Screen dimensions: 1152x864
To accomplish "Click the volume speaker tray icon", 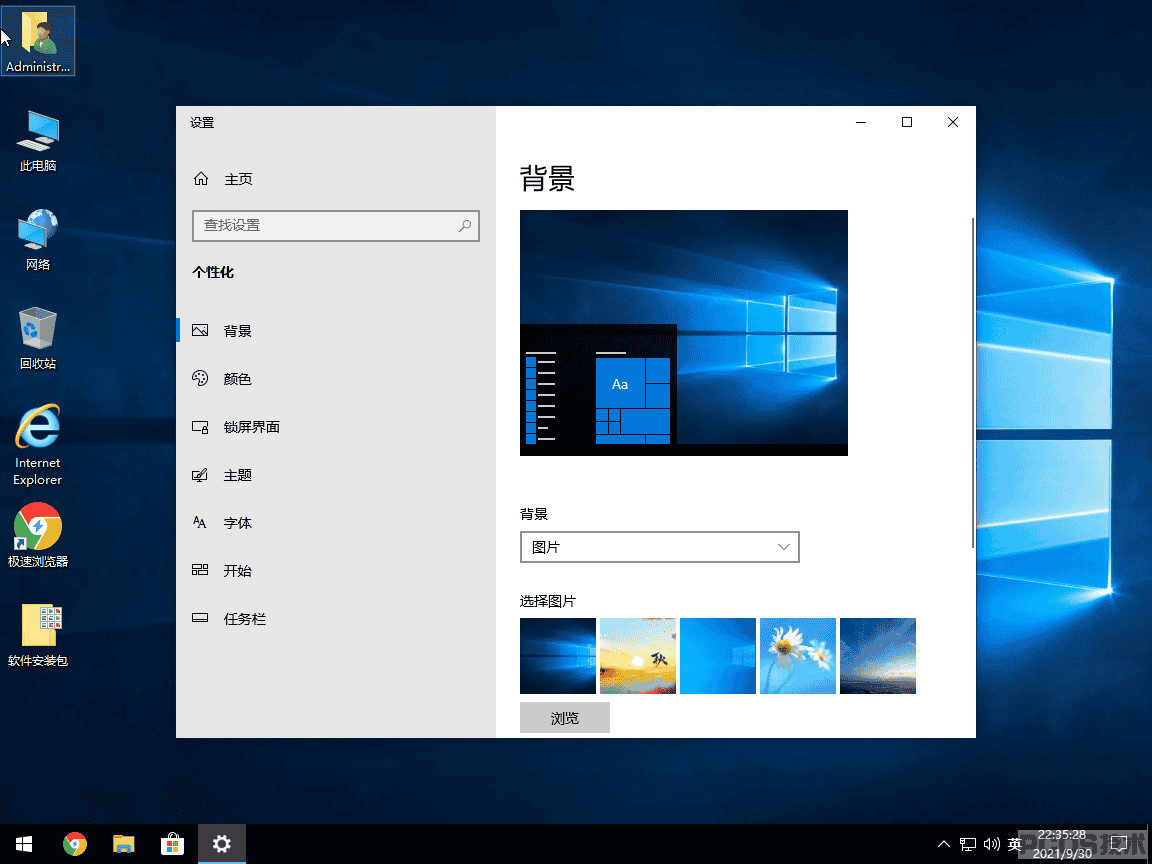I will click(x=992, y=844).
